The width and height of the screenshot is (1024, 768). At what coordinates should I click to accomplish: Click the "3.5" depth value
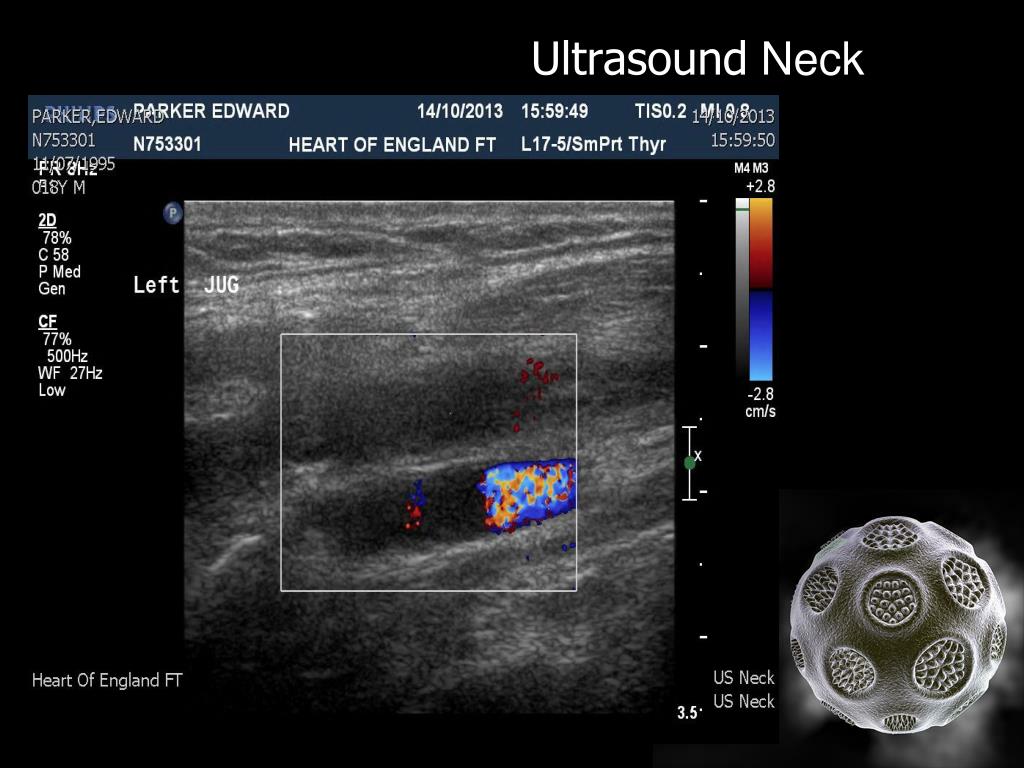tap(688, 712)
